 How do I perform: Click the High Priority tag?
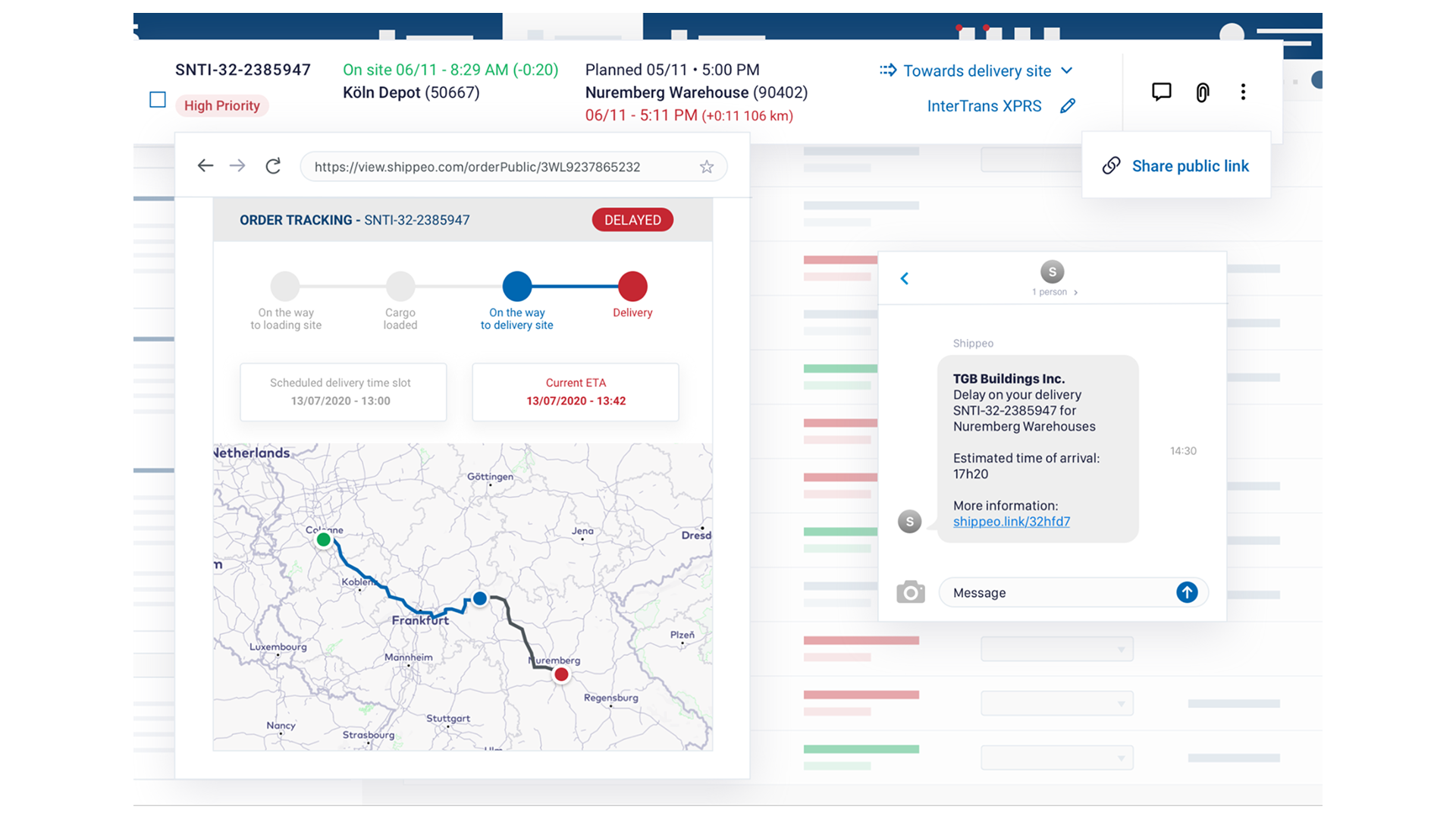(222, 105)
